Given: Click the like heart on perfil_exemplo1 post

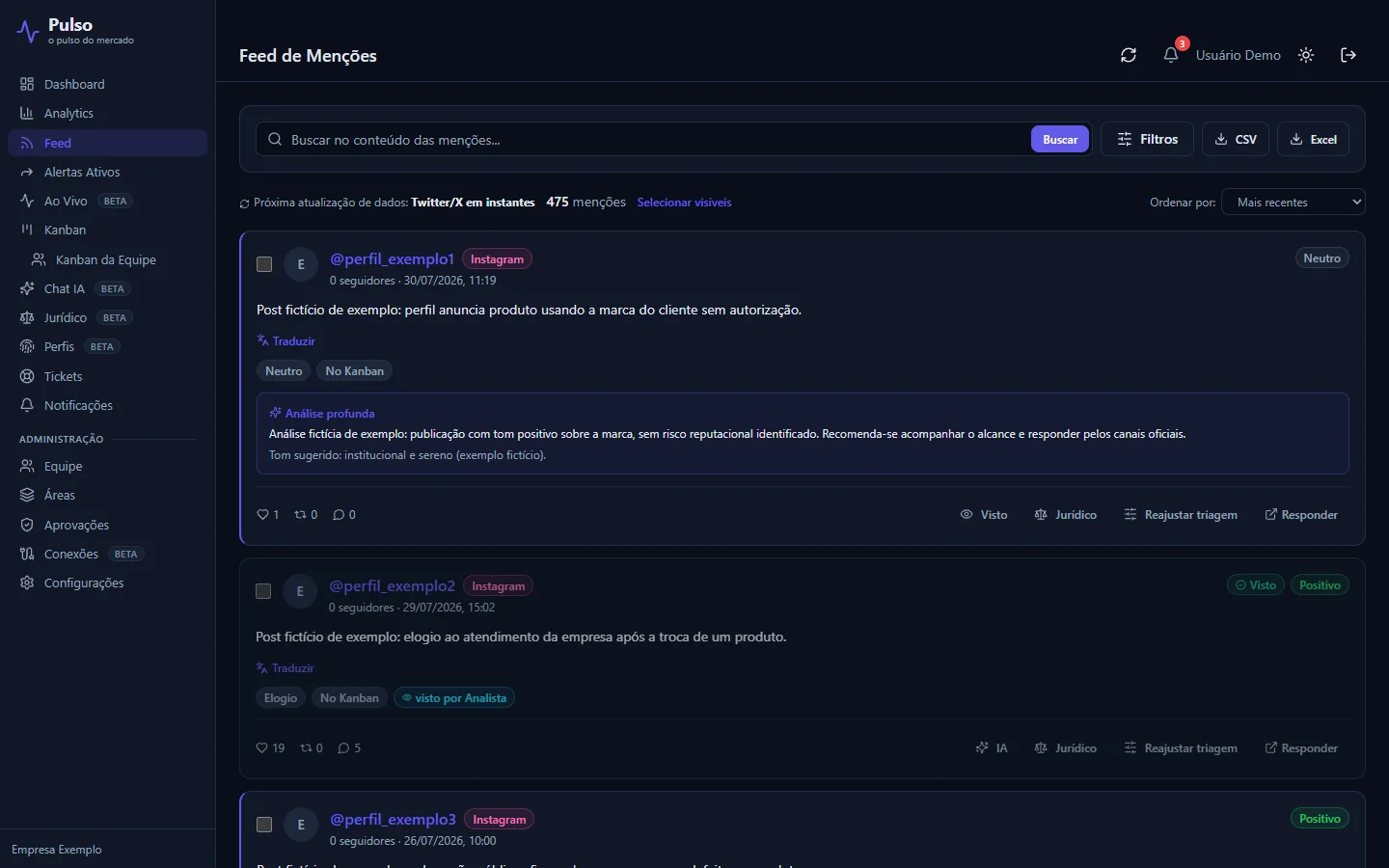Looking at the screenshot, I should [262, 515].
